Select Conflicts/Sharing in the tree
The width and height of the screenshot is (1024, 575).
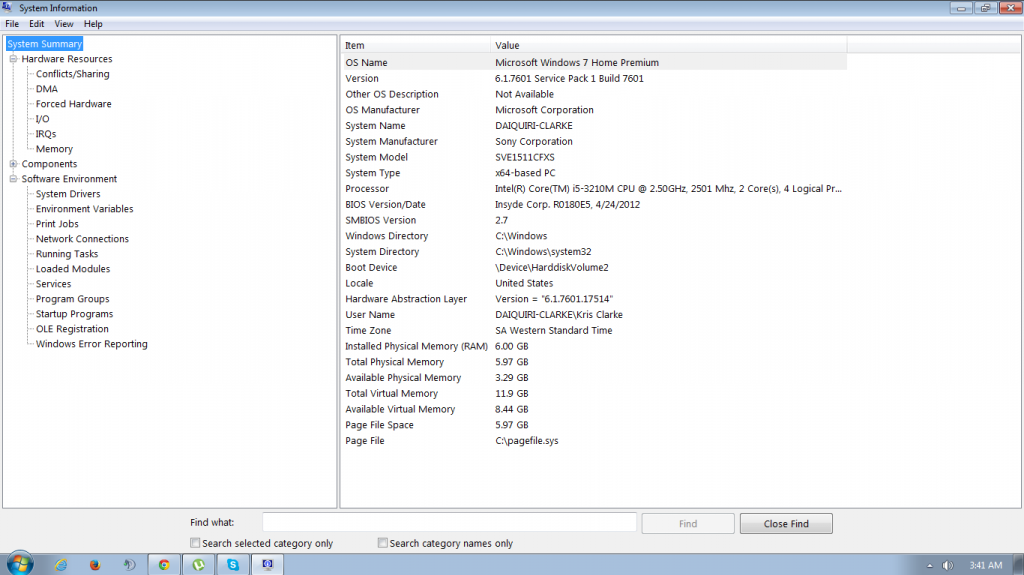pos(72,74)
